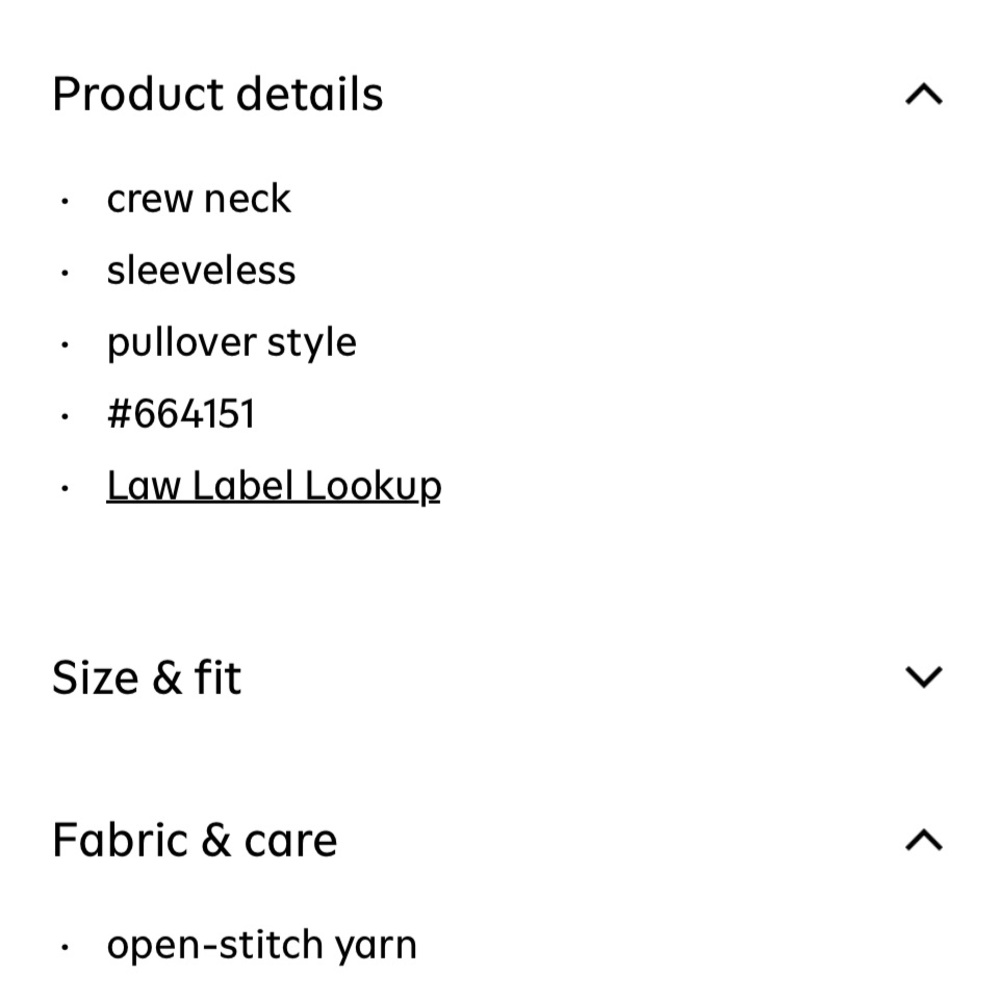Expand Size & fit using its down chevron
1000x1000 pixels.
pos(923,677)
